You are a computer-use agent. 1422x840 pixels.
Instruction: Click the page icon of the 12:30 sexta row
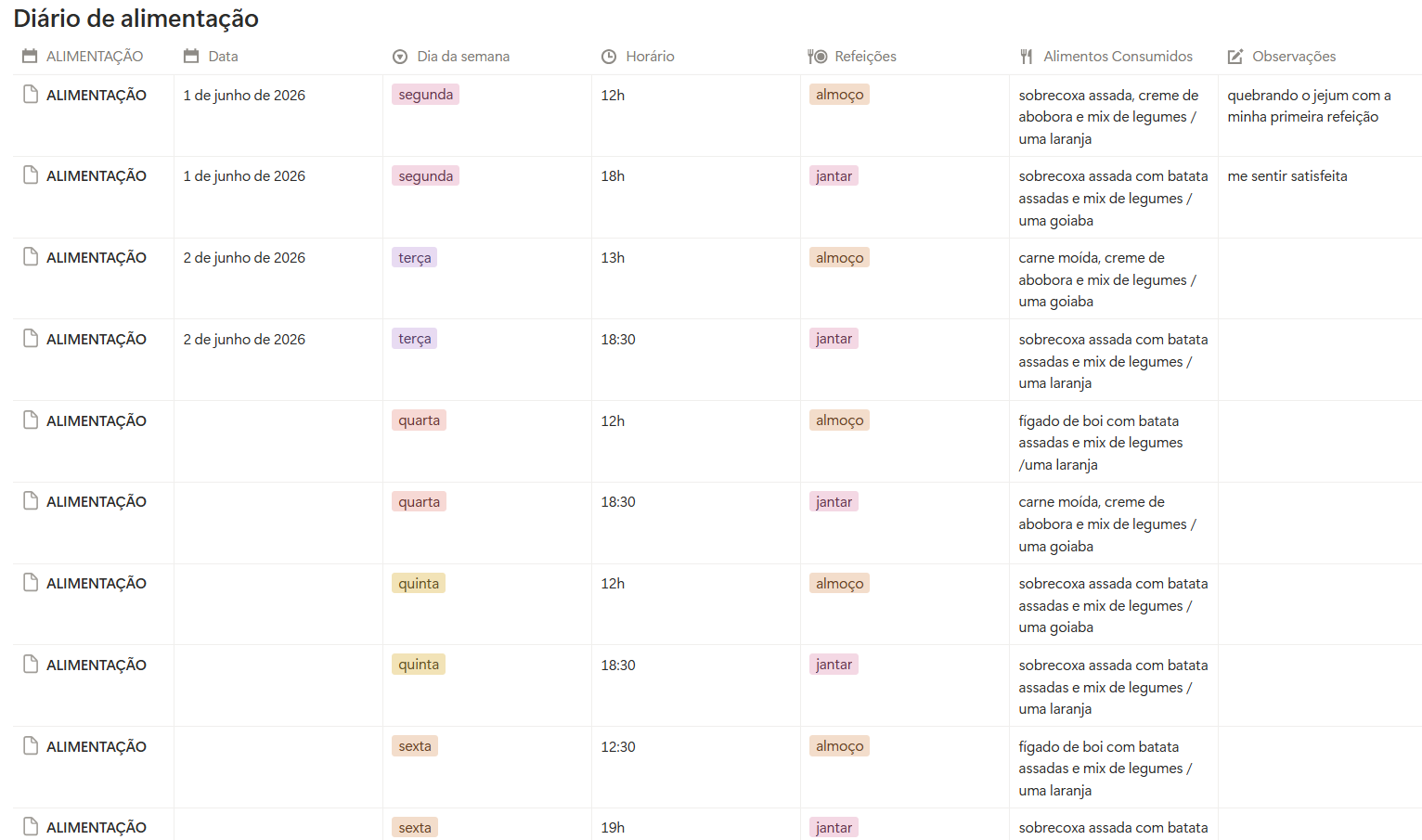[x=31, y=746]
